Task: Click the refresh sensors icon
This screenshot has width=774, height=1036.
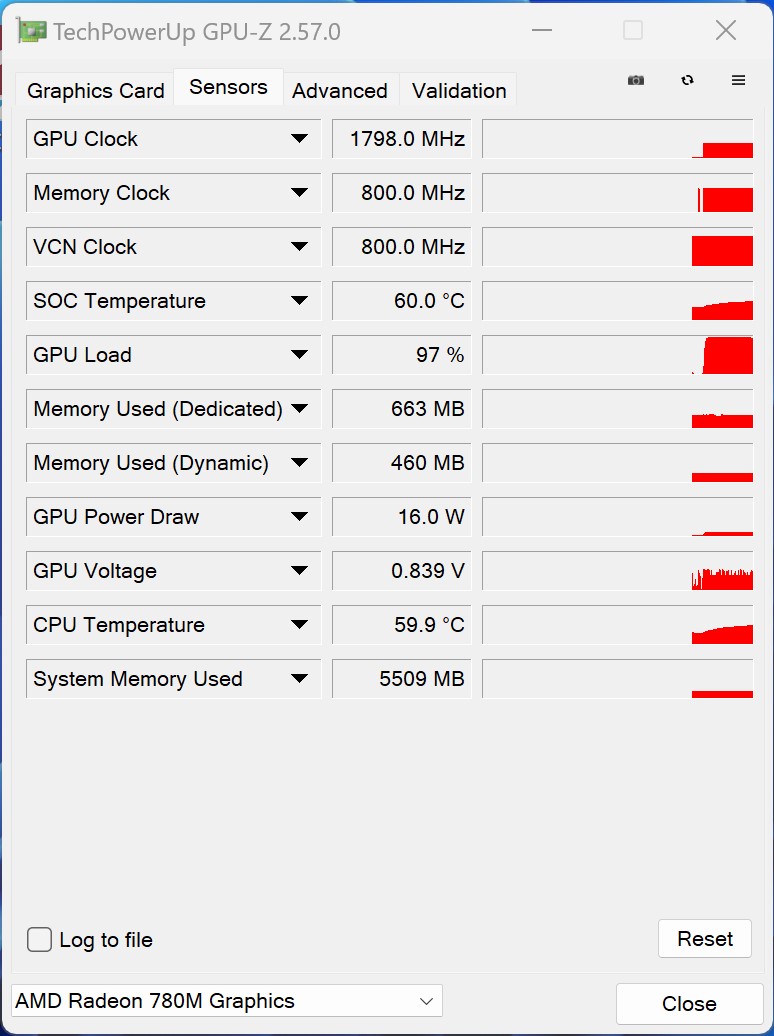Action: [x=687, y=80]
